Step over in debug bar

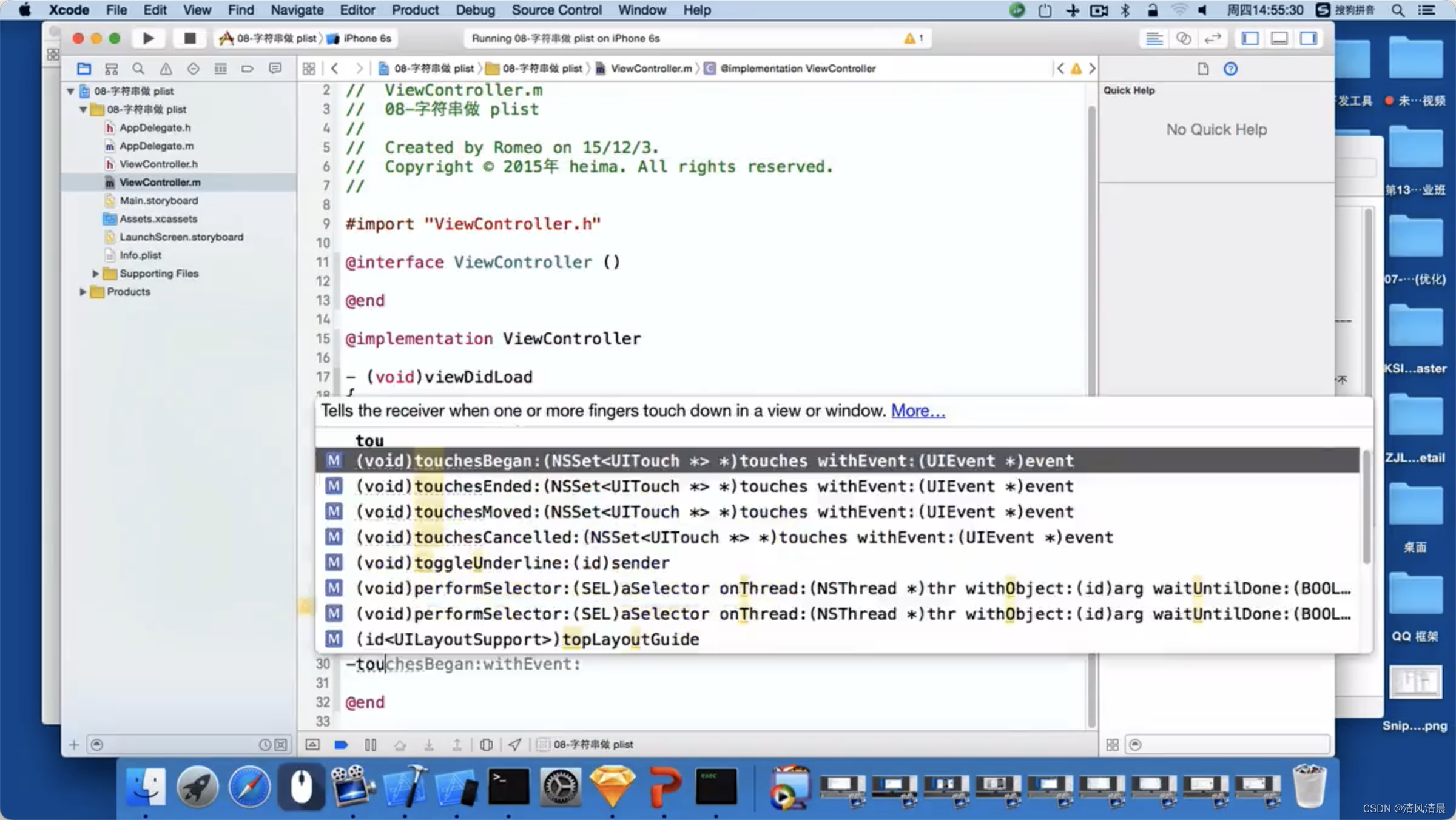tap(400, 744)
